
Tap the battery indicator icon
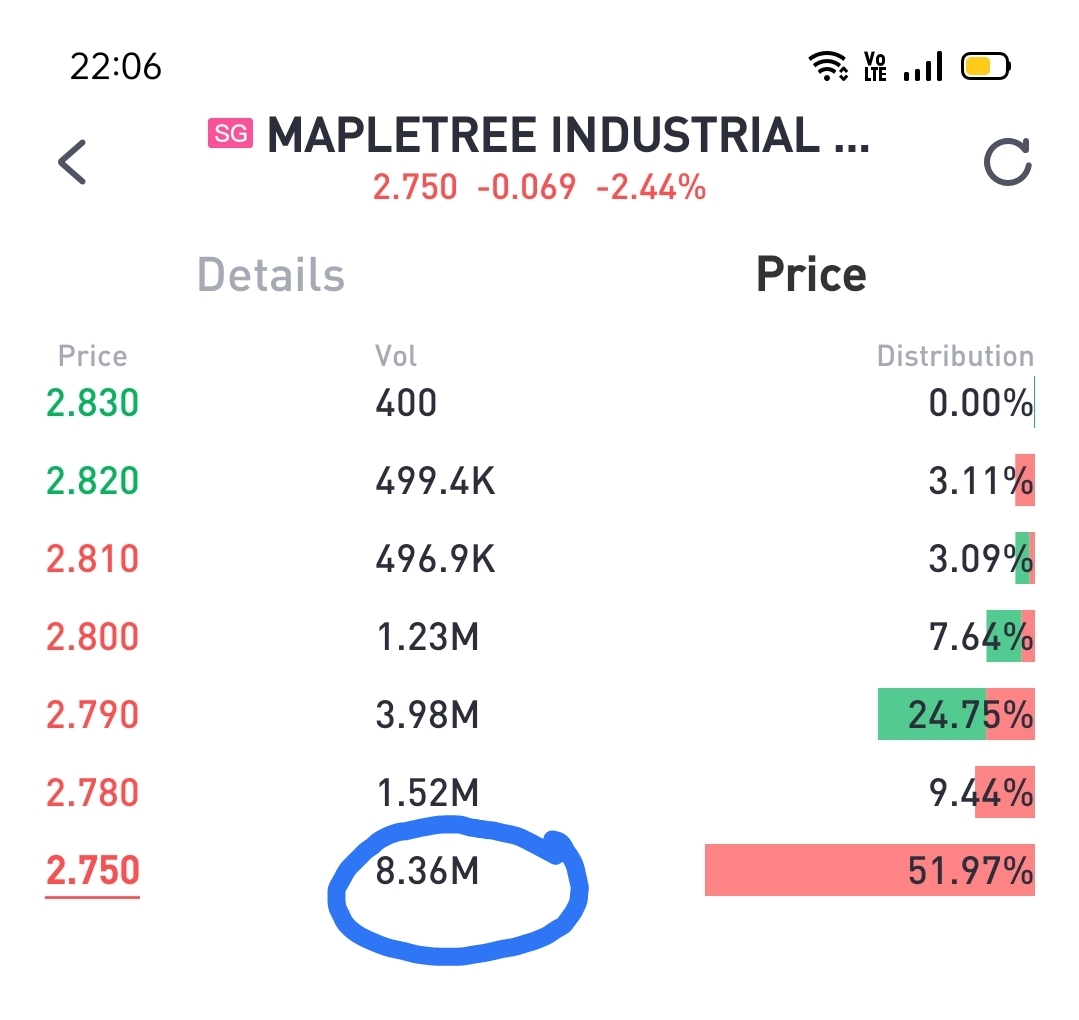(985, 67)
